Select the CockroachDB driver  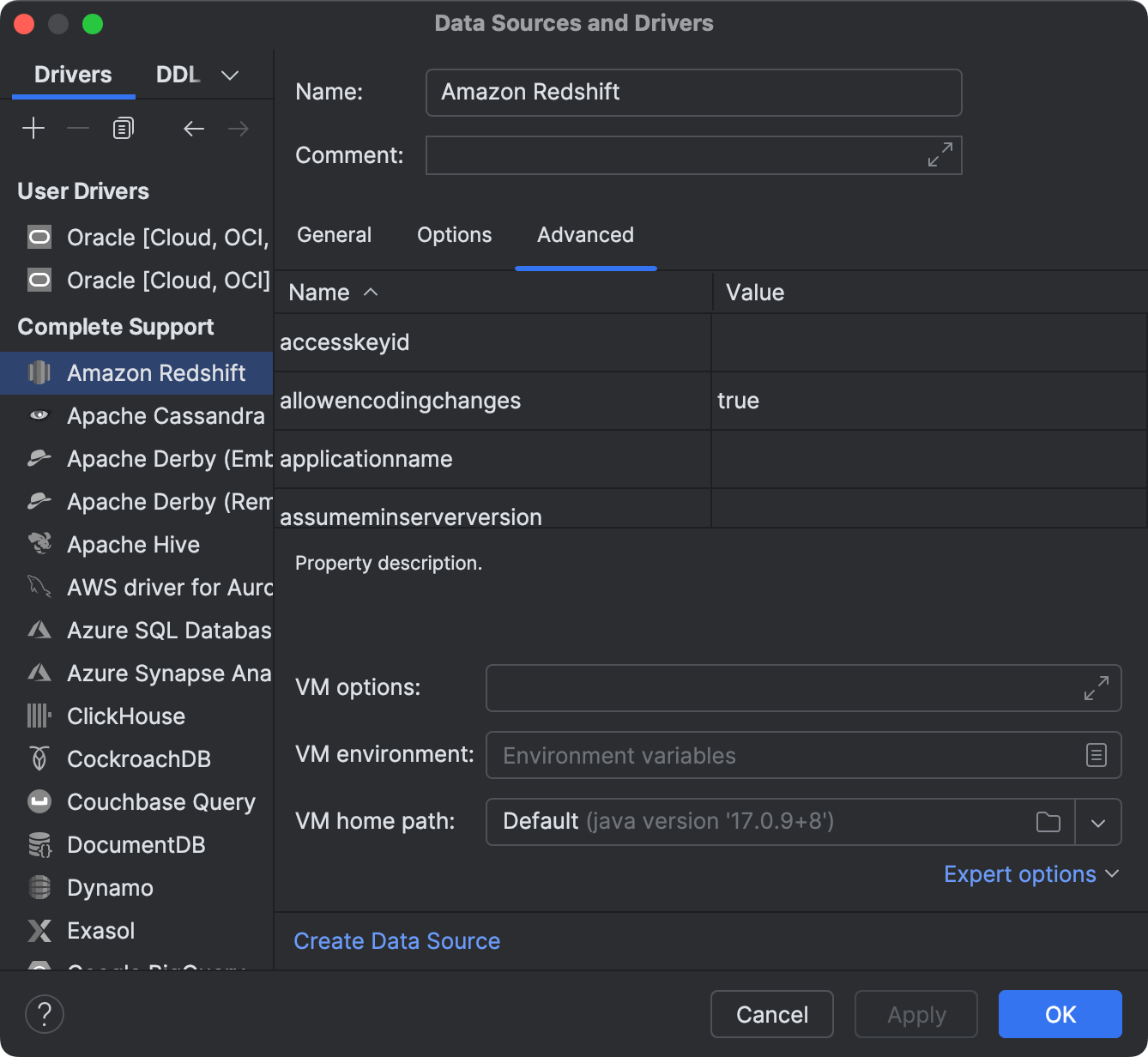tap(137, 758)
